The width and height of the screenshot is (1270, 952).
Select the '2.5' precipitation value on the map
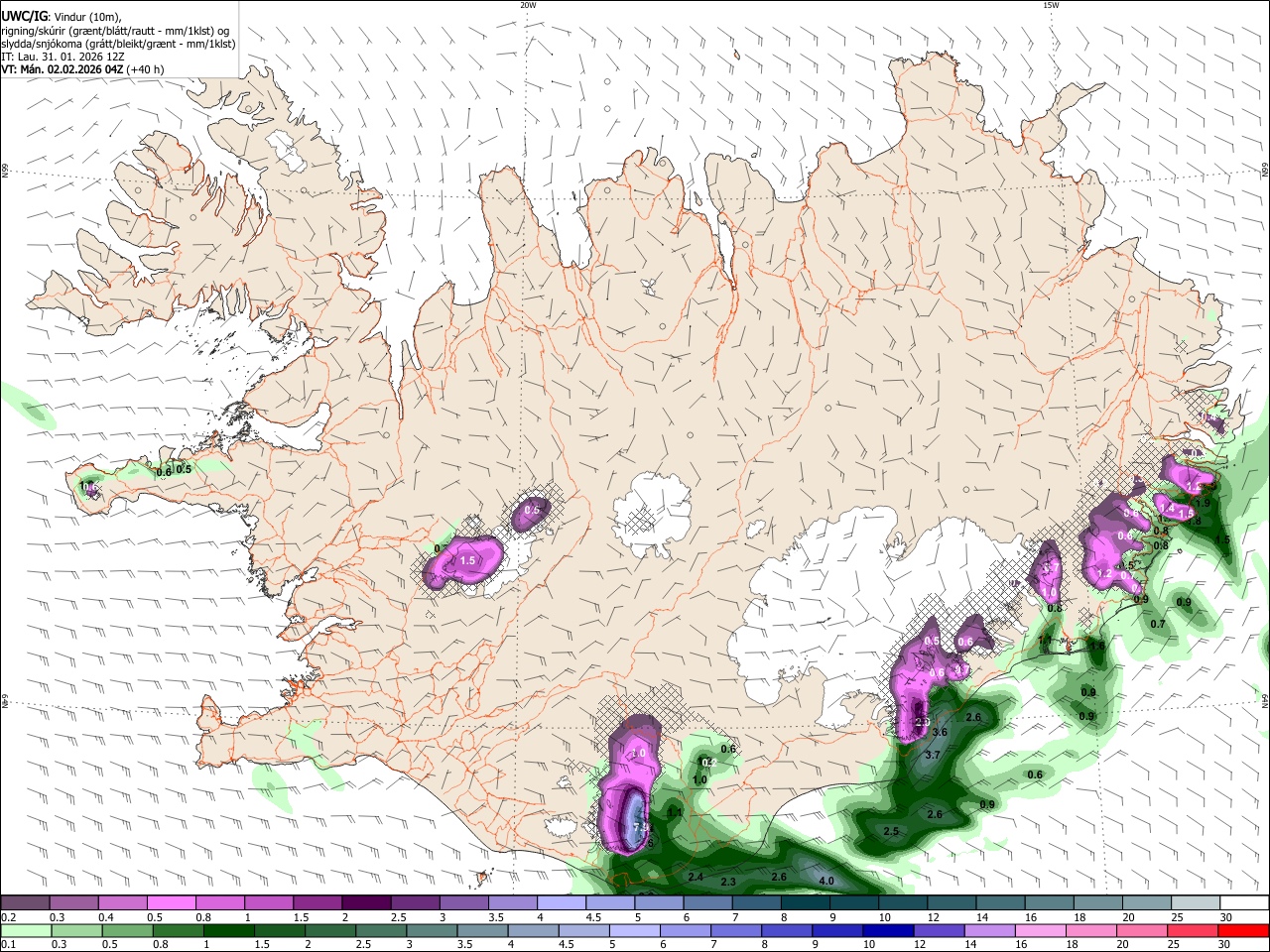[891, 832]
